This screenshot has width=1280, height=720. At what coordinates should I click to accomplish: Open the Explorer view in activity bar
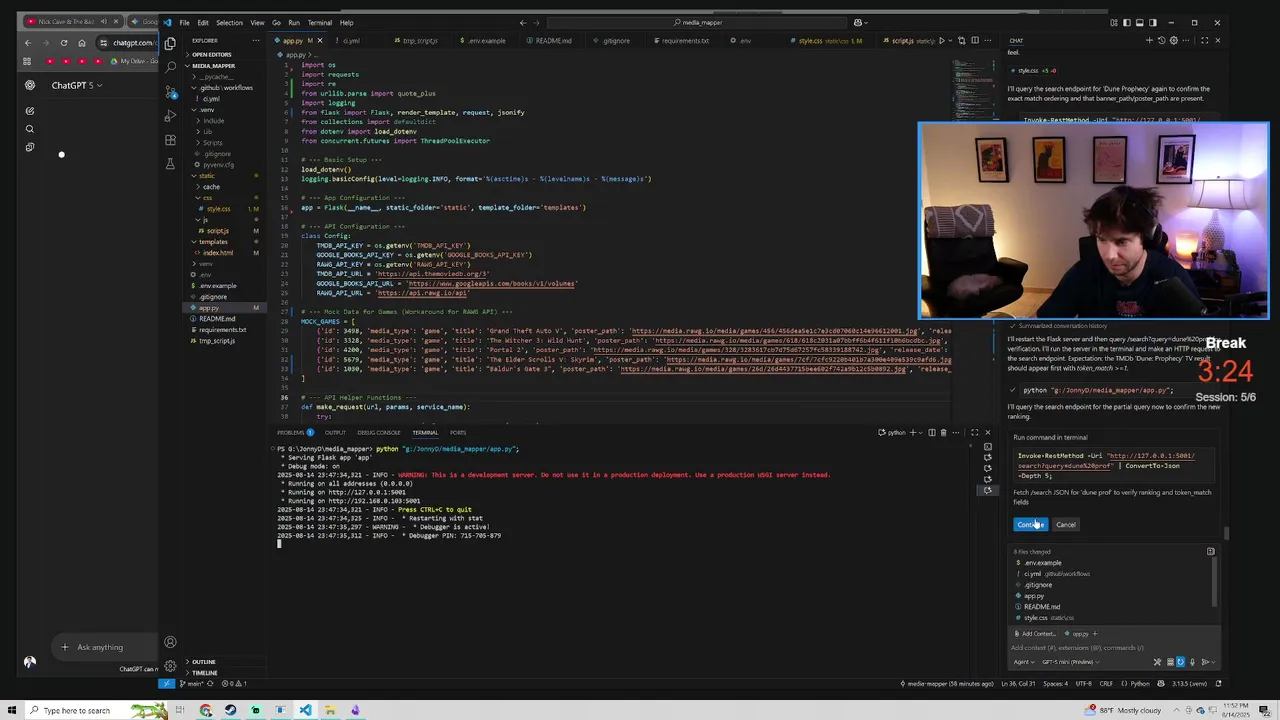tap(170, 43)
